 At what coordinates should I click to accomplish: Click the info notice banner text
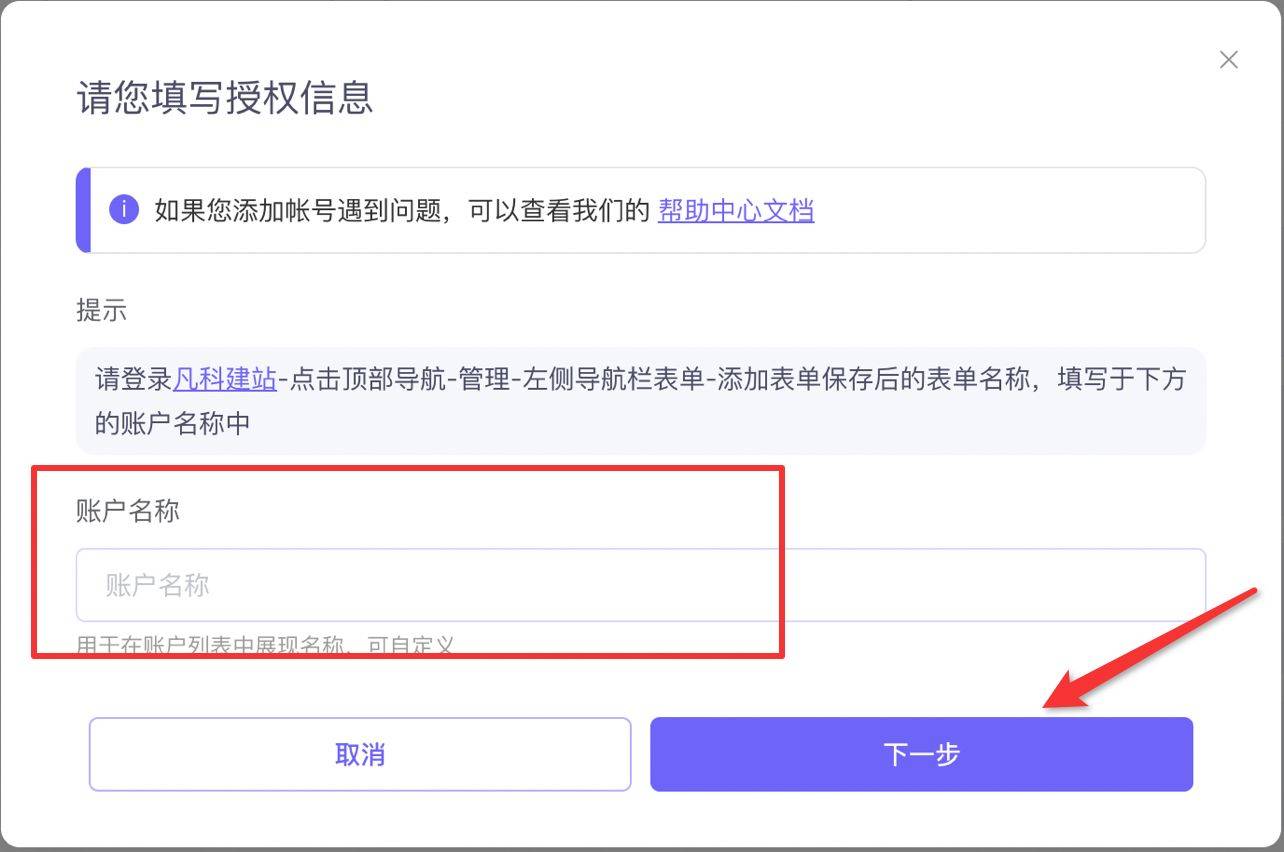pyautogui.click(x=400, y=211)
